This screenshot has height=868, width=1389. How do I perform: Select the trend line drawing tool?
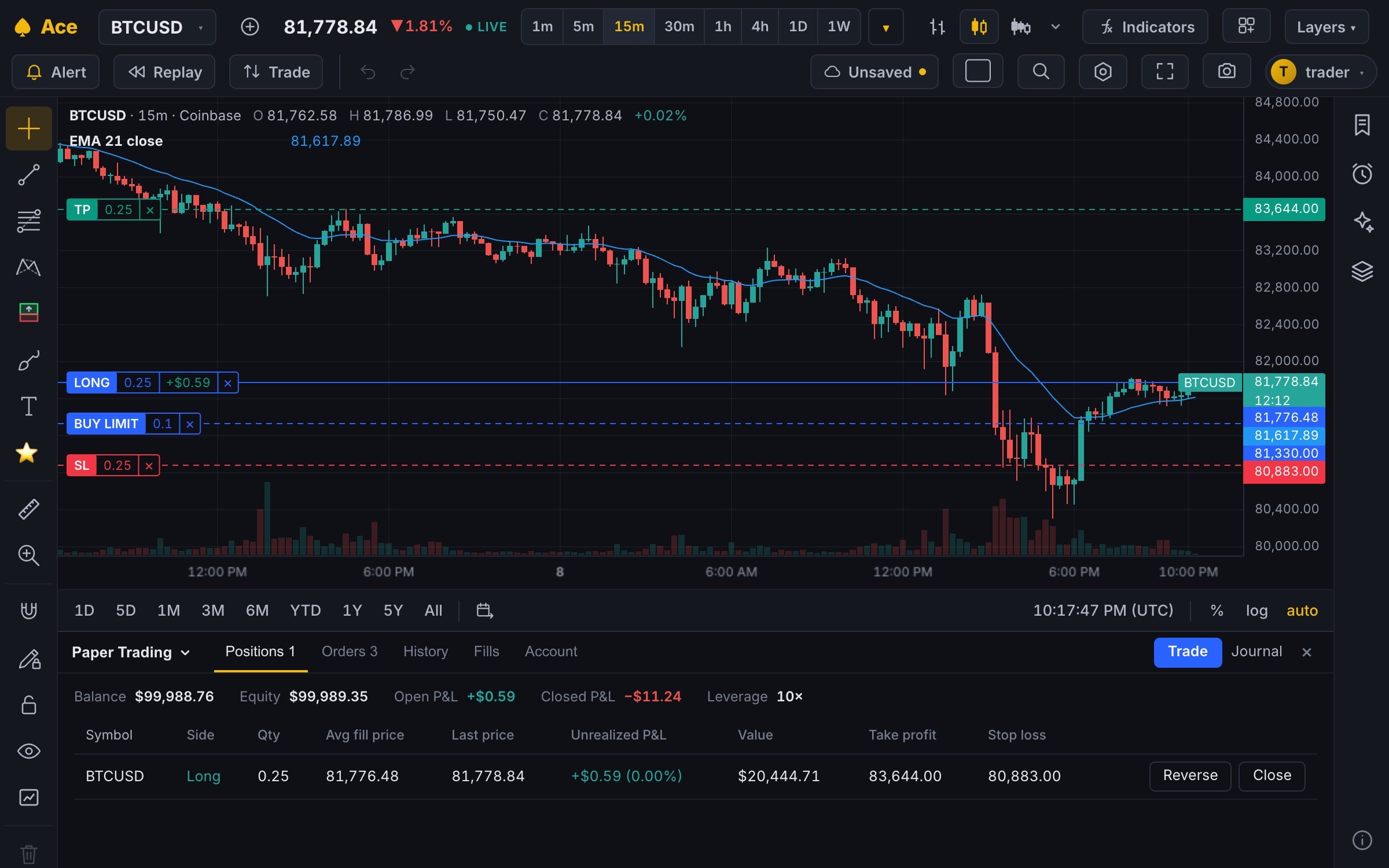pos(28,175)
